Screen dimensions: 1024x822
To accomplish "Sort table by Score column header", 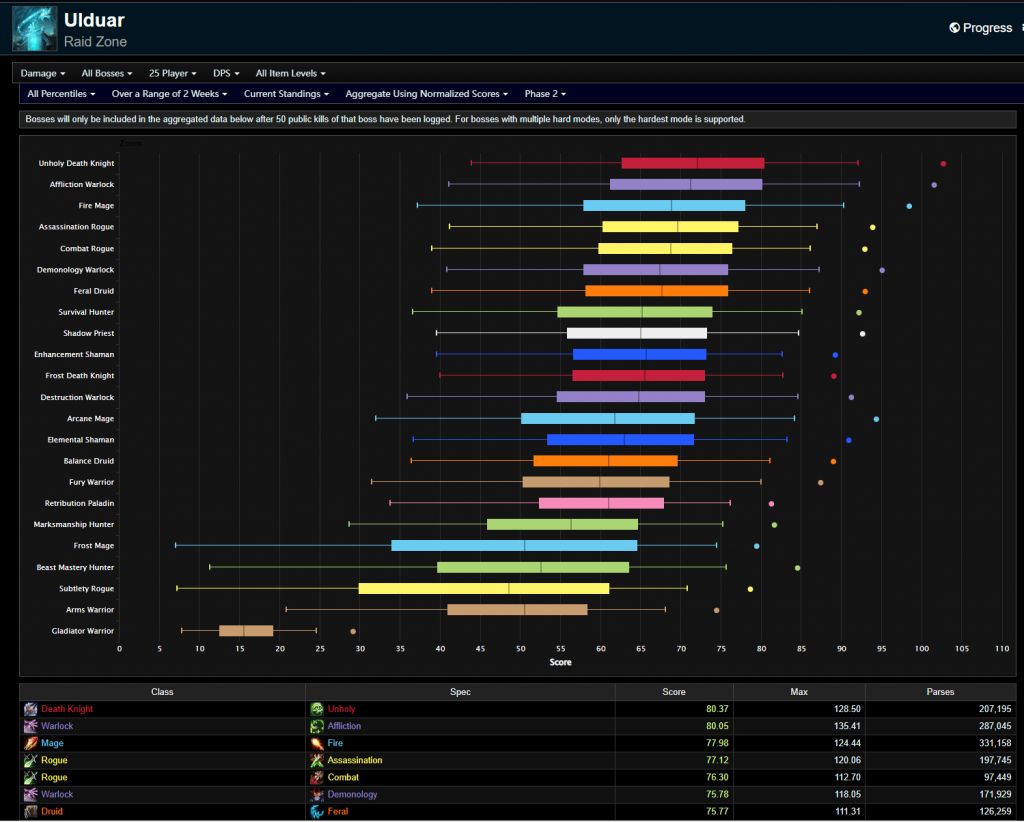I will (x=674, y=692).
